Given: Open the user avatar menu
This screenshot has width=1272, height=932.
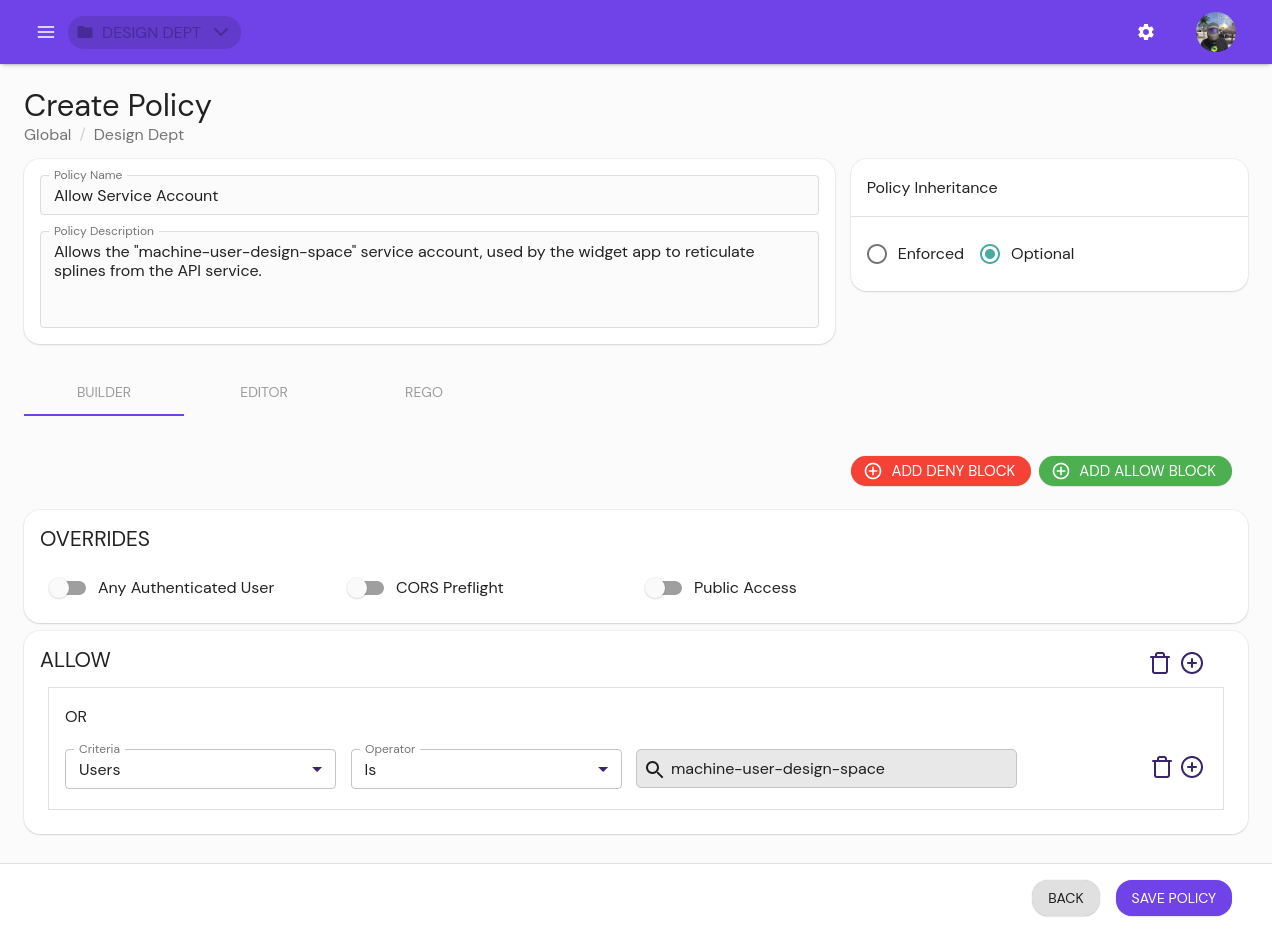Looking at the screenshot, I should [1216, 32].
